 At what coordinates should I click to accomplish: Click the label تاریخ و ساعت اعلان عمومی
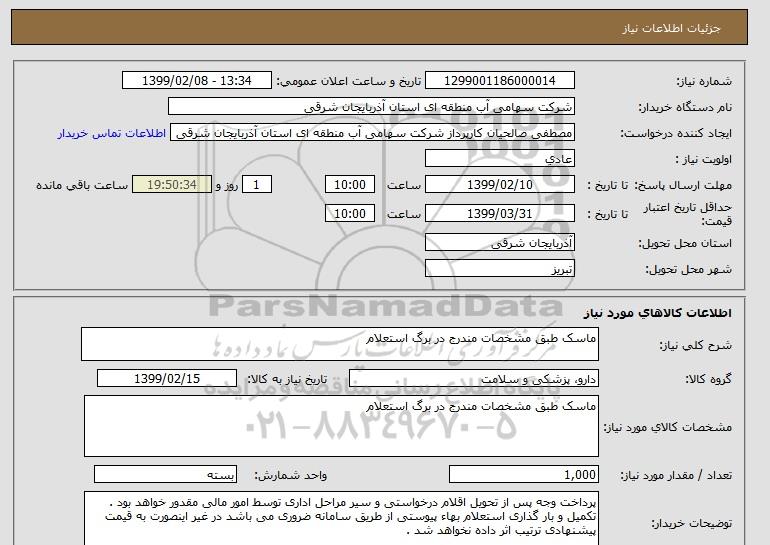349,81
